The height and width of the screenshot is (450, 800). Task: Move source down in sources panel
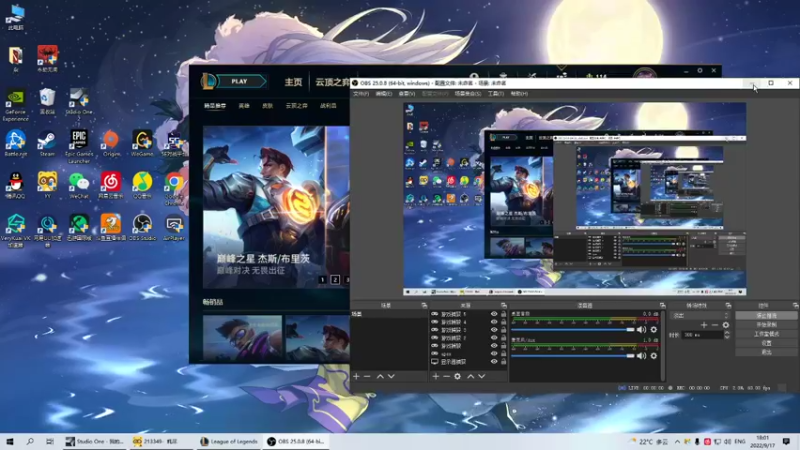point(482,377)
